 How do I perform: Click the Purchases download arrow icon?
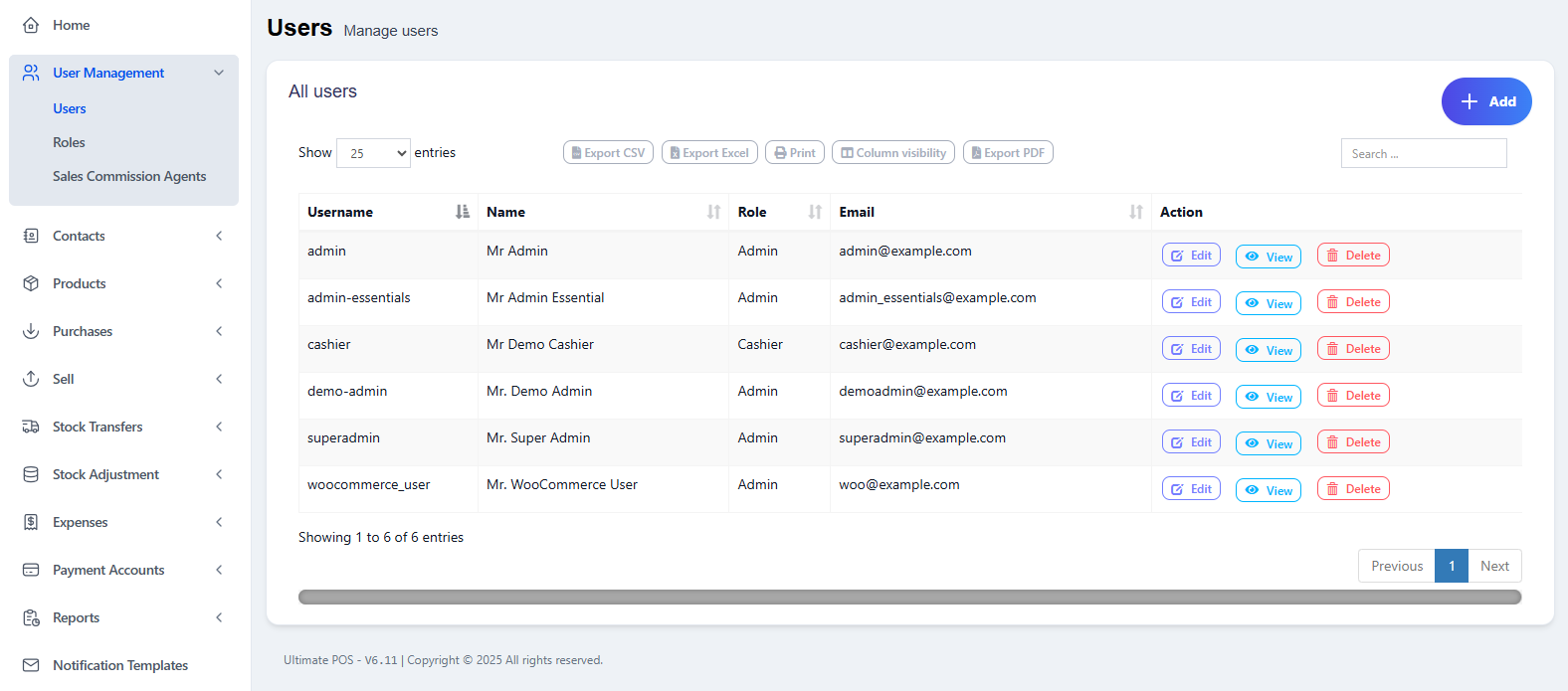pos(31,331)
